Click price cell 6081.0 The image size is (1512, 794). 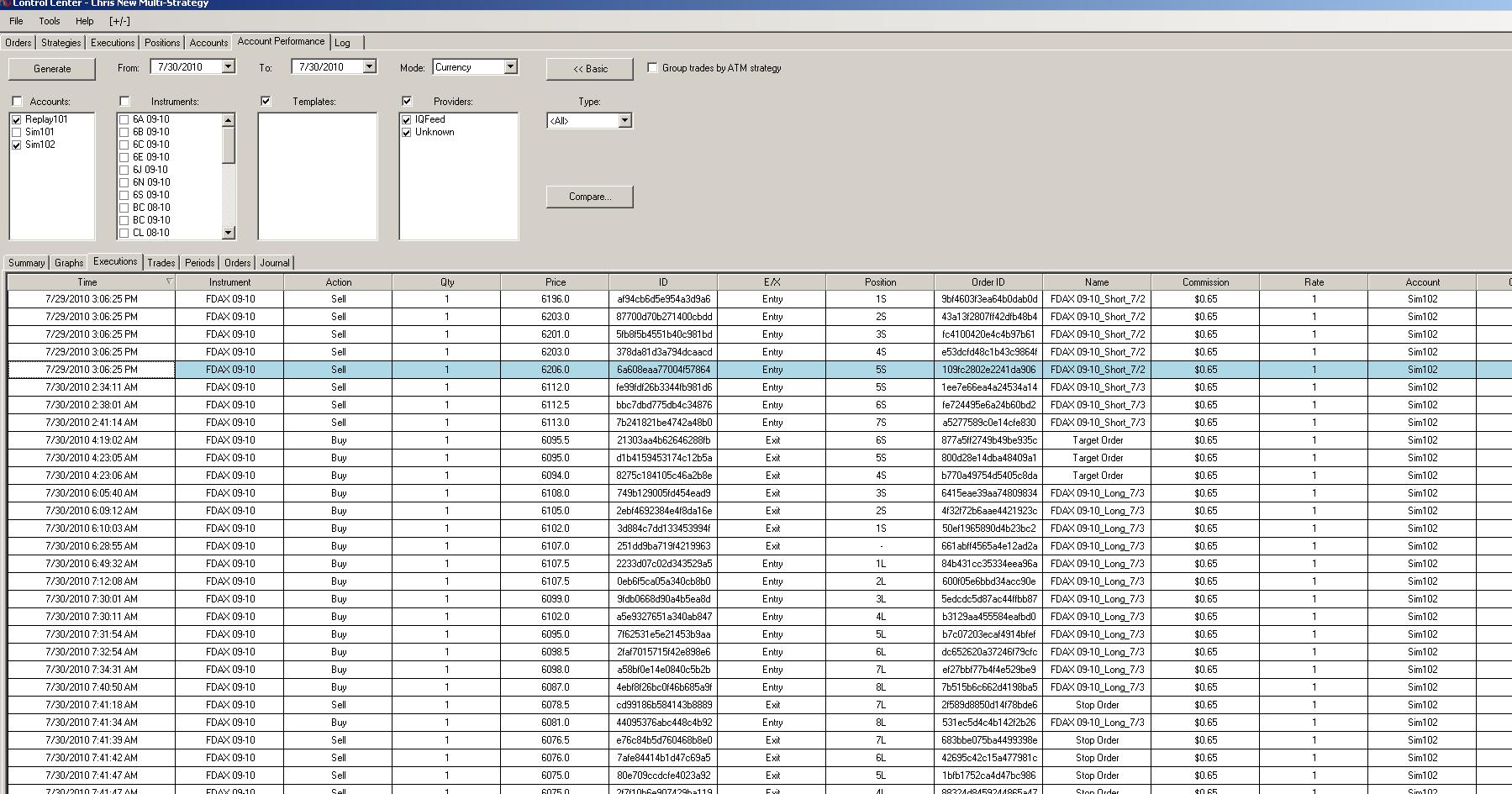555,723
